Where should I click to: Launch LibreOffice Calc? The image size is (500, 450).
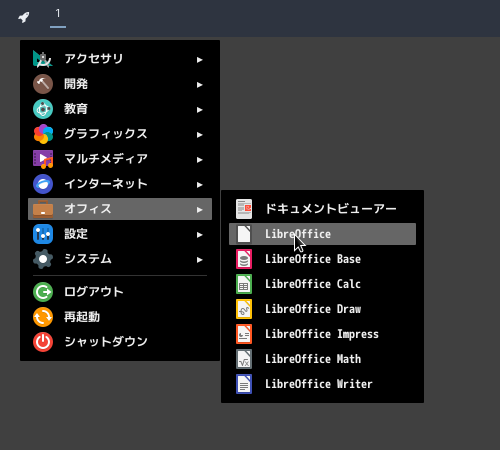point(322,284)
